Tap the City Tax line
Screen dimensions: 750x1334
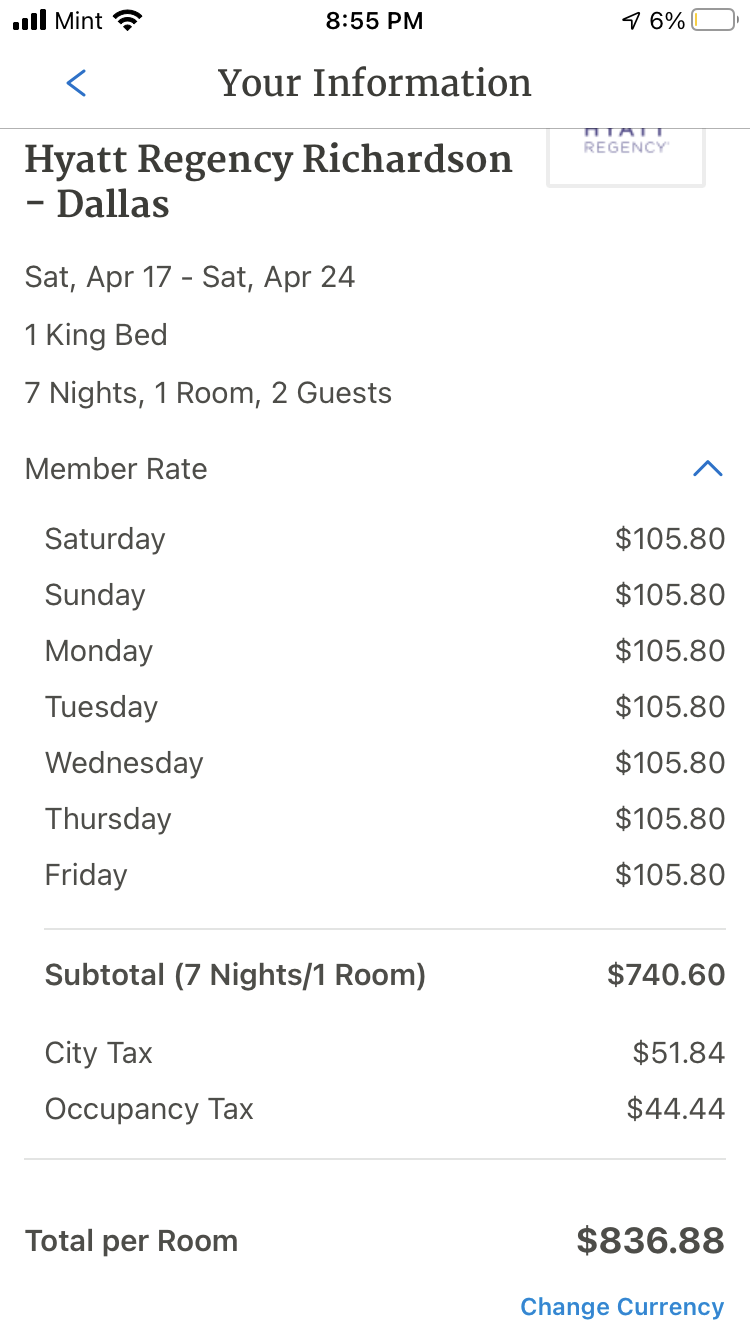[x=385, y=1053]
